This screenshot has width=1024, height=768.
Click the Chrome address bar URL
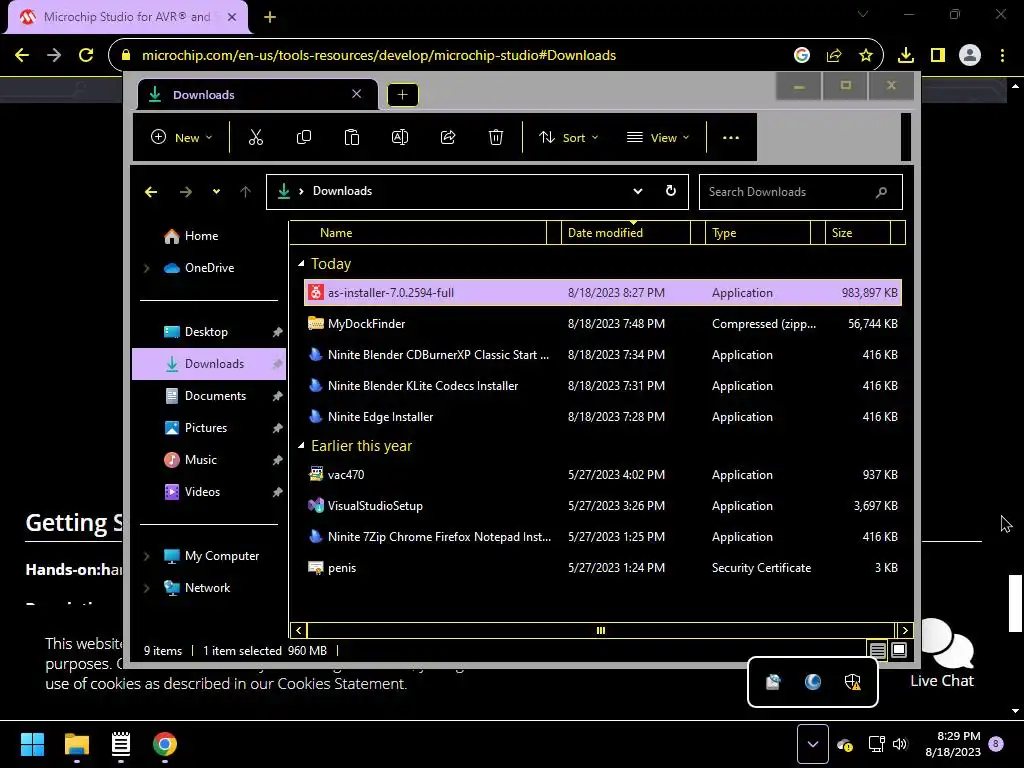click(379, 56)
